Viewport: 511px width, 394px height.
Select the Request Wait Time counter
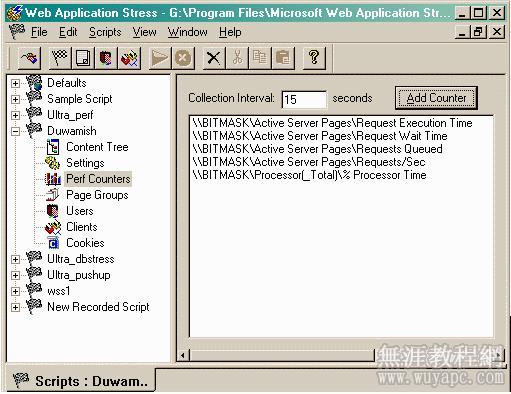point(320,136)
